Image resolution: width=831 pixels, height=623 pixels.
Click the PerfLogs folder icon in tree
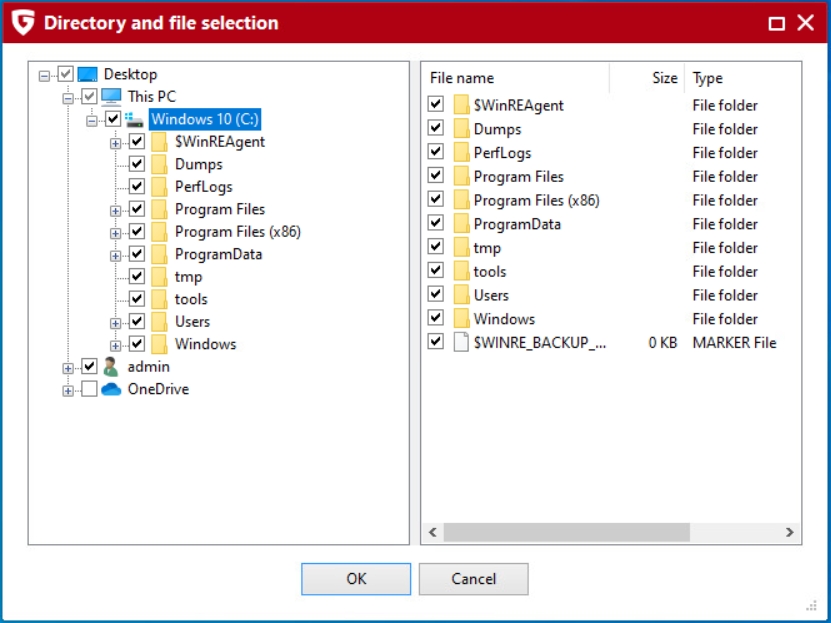159,186
